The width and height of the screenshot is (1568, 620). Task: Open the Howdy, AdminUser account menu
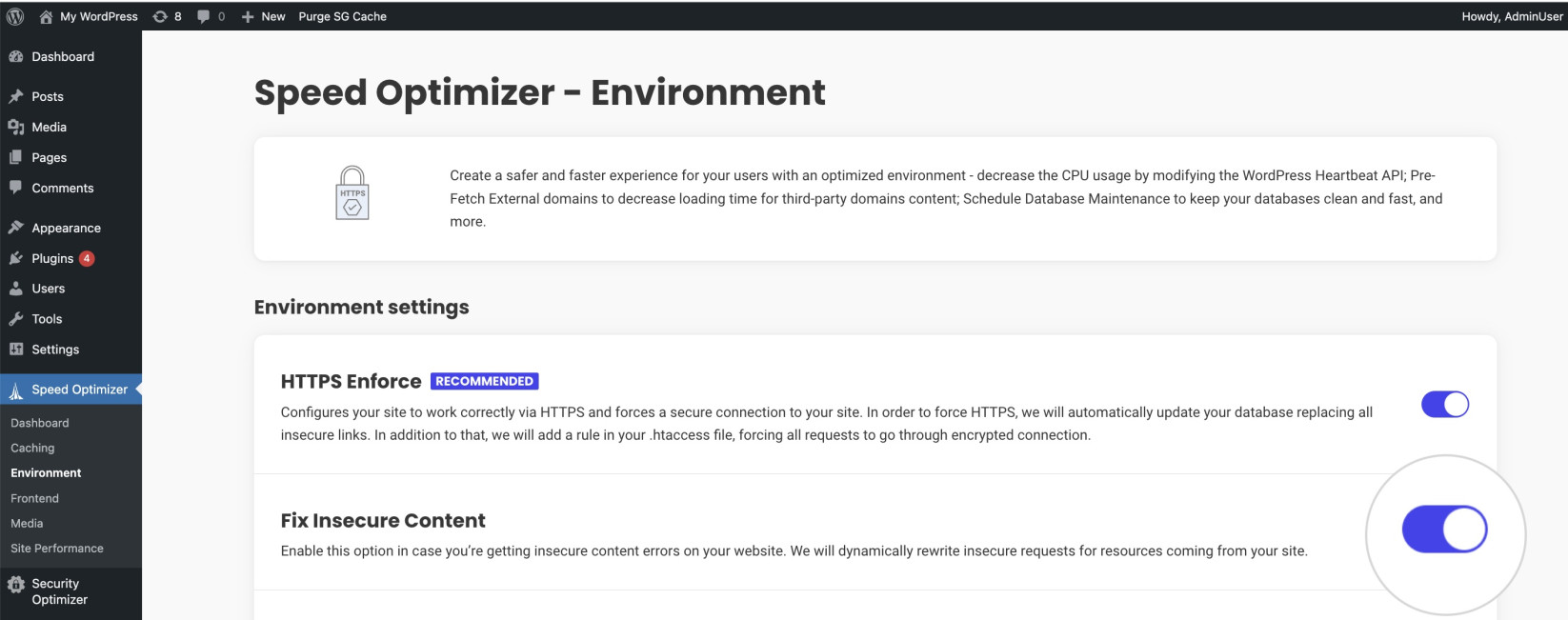[x=1513, y=16]
